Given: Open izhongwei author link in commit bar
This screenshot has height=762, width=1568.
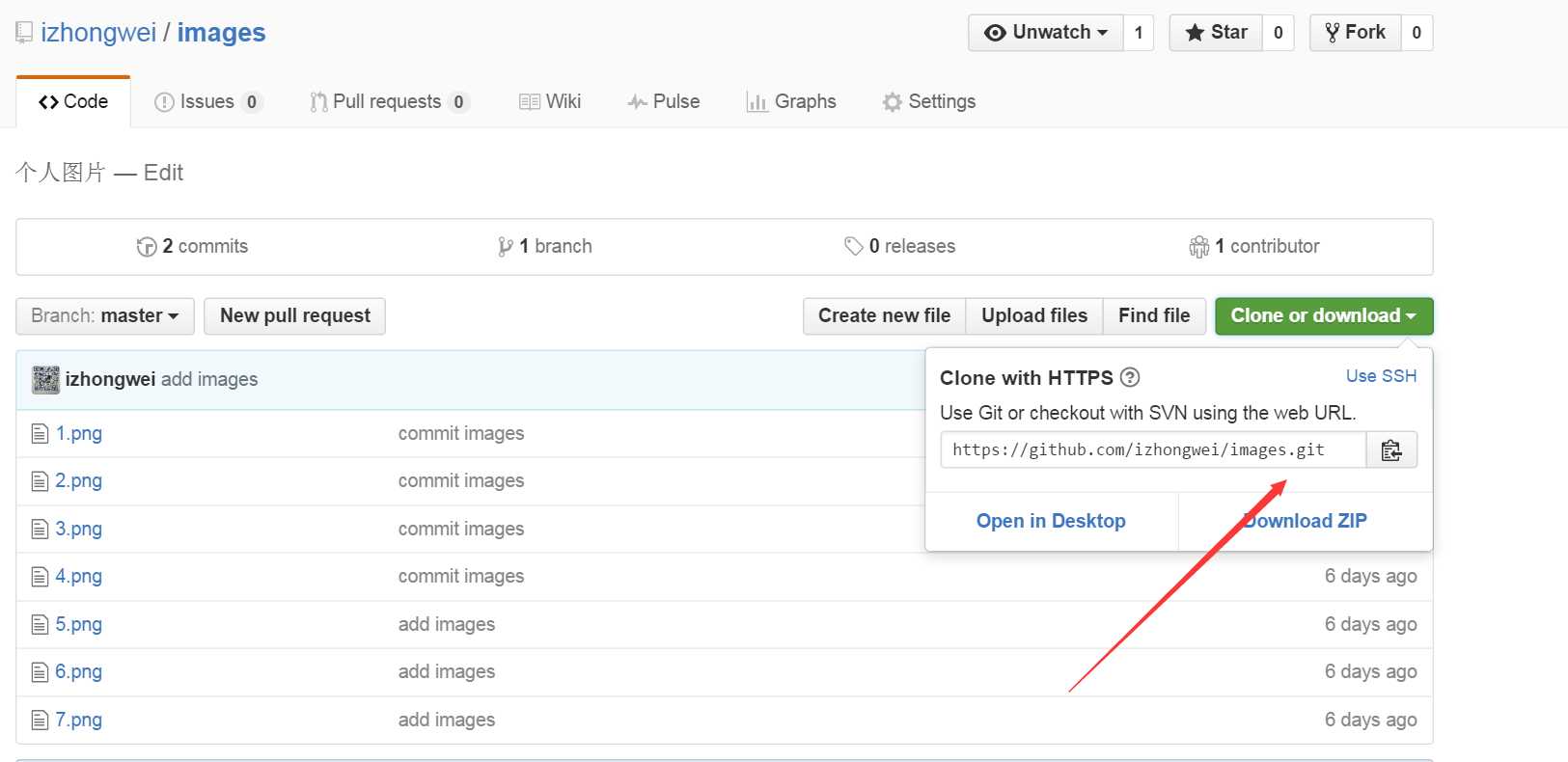Looking at the screenshot, I should pyautogui.click(x=110, y=380).
